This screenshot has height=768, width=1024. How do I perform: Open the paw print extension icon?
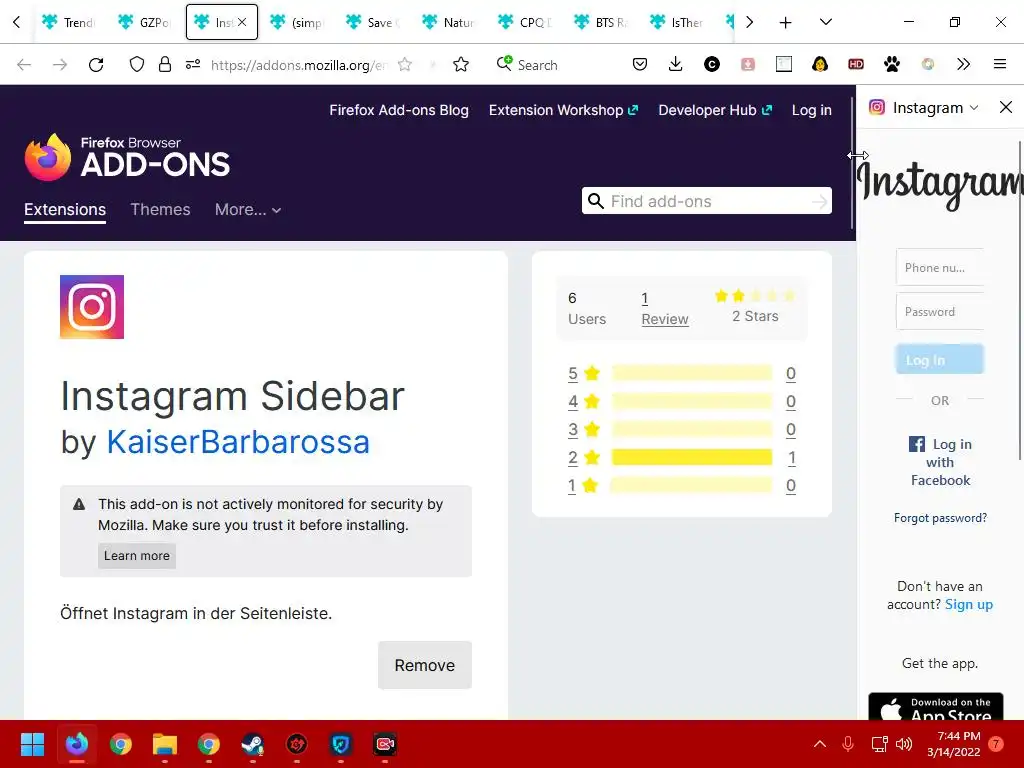coord(891,64)
